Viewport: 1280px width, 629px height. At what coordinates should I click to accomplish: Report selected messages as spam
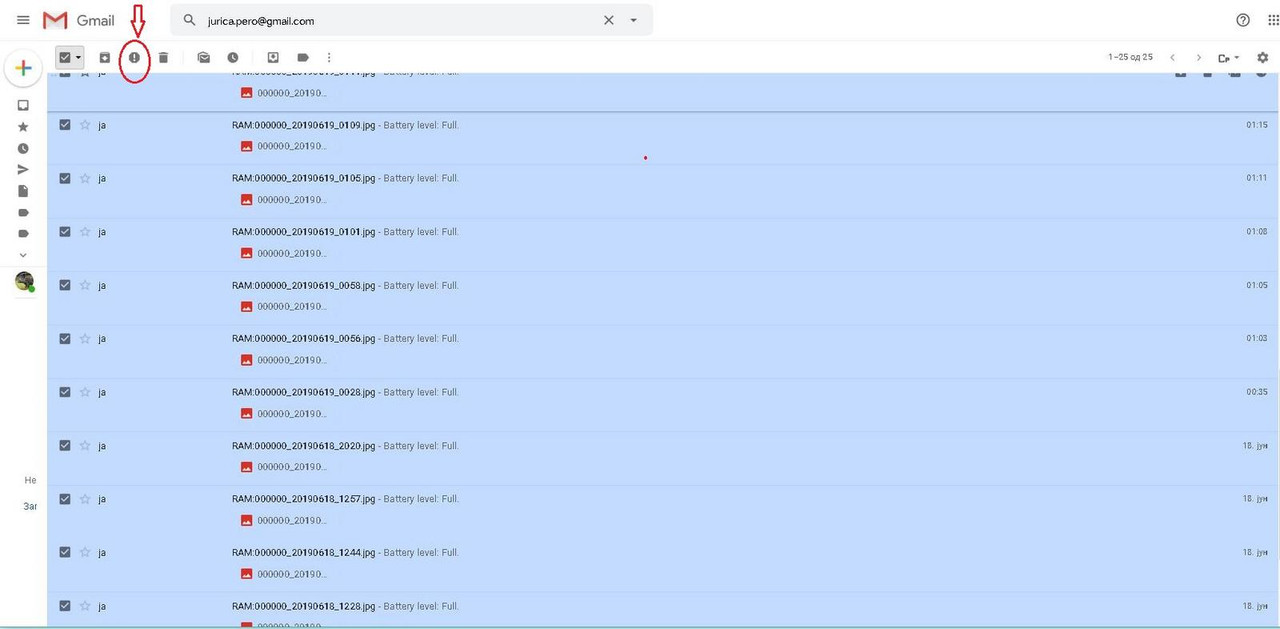coord(134,58)
